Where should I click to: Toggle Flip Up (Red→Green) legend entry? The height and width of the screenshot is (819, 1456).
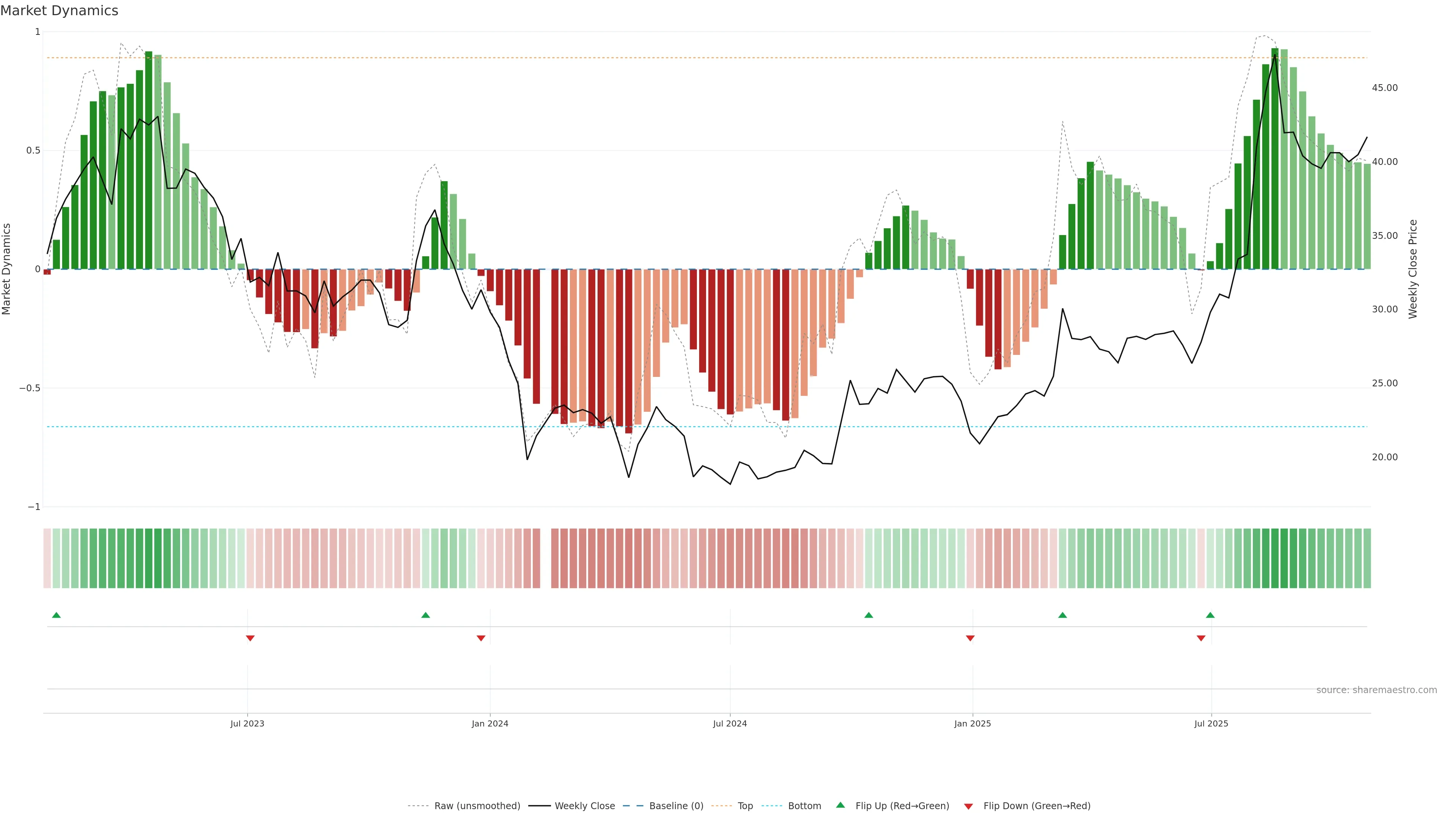pos(902,806)
